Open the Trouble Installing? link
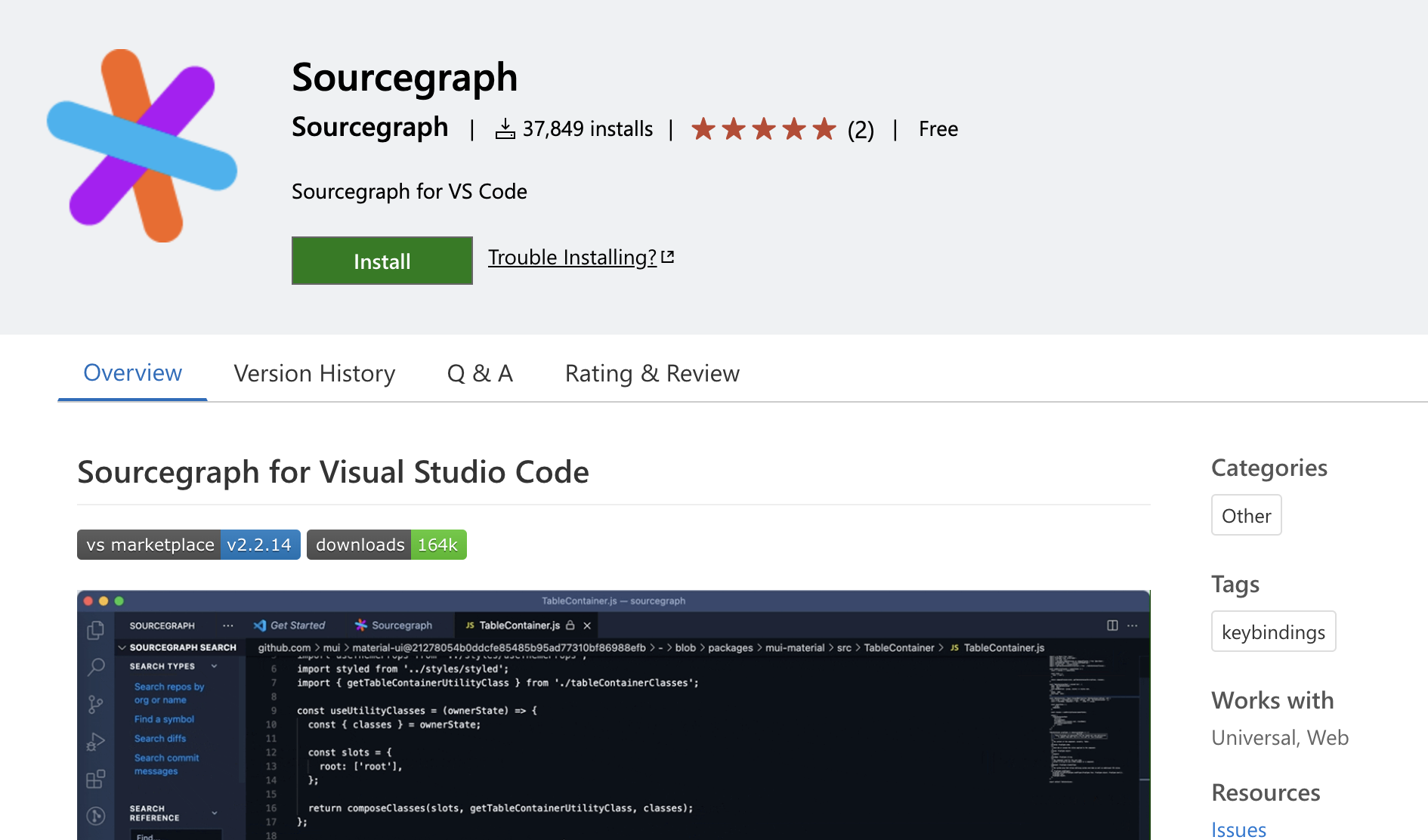 pyautogui.click(x=580, y=258)
